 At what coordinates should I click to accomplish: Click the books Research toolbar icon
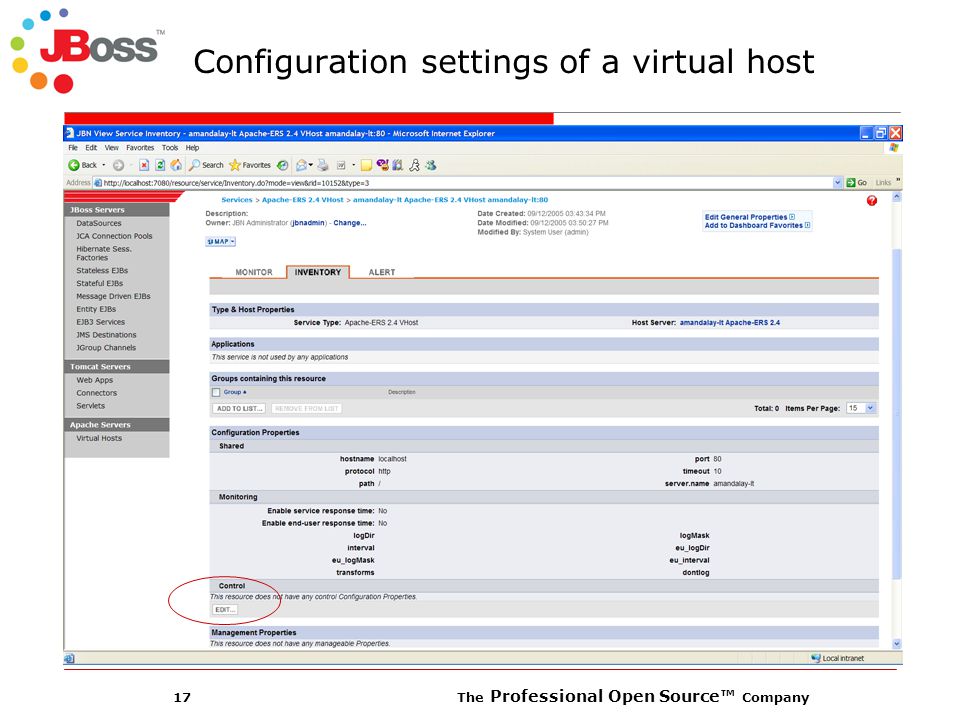click(398, 165)
